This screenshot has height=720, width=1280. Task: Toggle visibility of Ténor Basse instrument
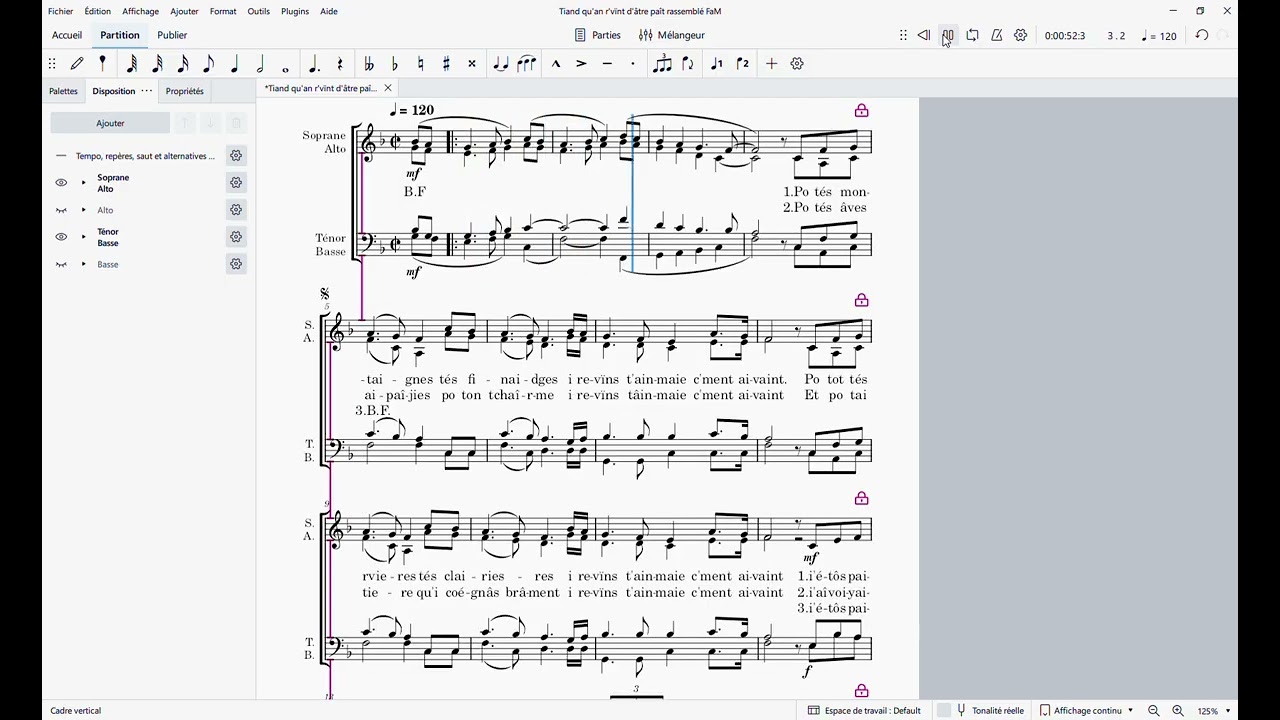(61, 237)
